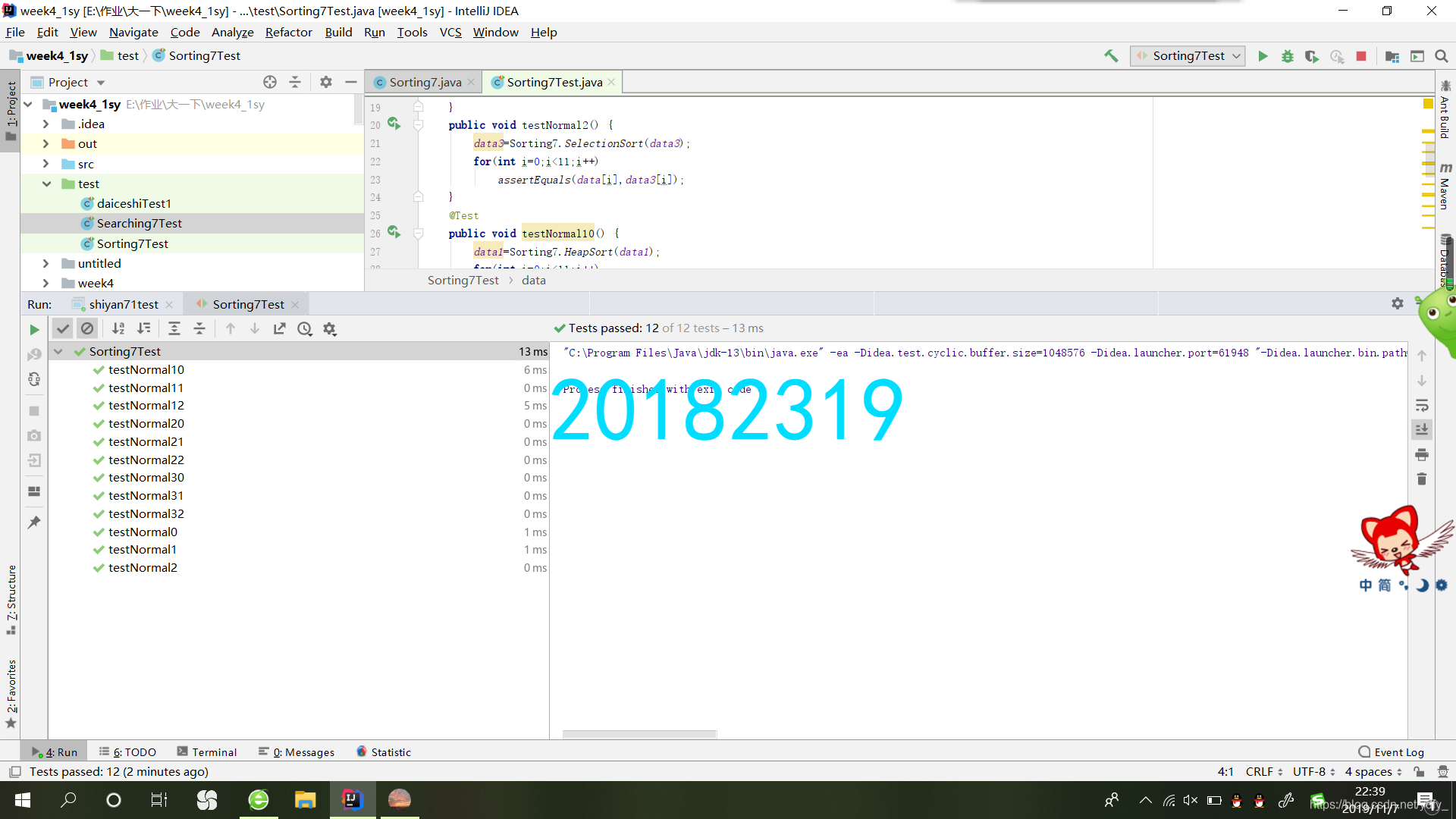The image size is (1456, 819).
Task: Start debugging with the bug icon
Action: [1287, 56]
